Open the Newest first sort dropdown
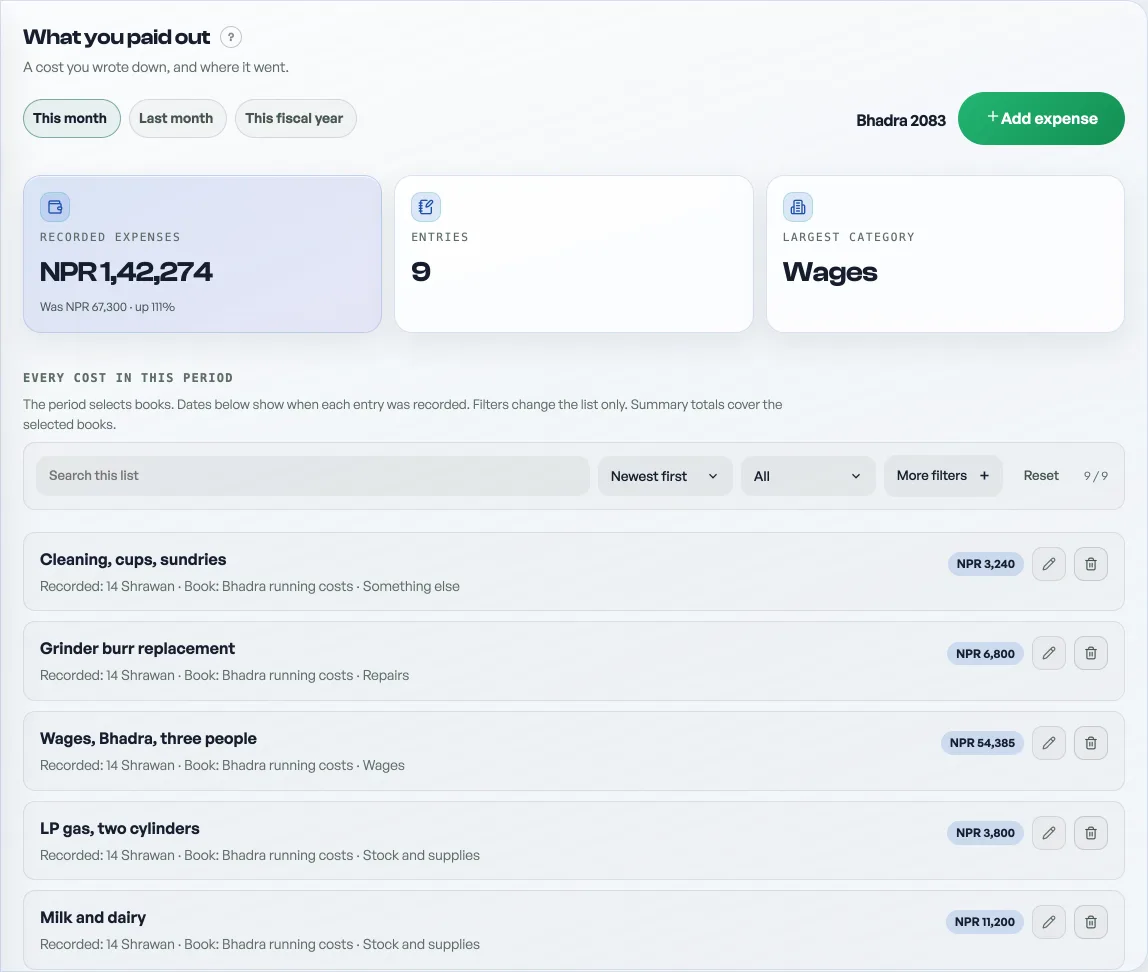Image resolution: width=1148 pixels, height=972 pixels. click(x=665, y=476)
